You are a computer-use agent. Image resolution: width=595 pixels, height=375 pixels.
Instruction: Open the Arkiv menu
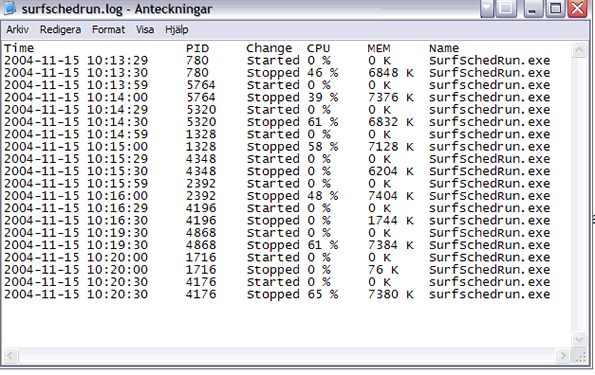pyautogui.click(x=17, y=30)
